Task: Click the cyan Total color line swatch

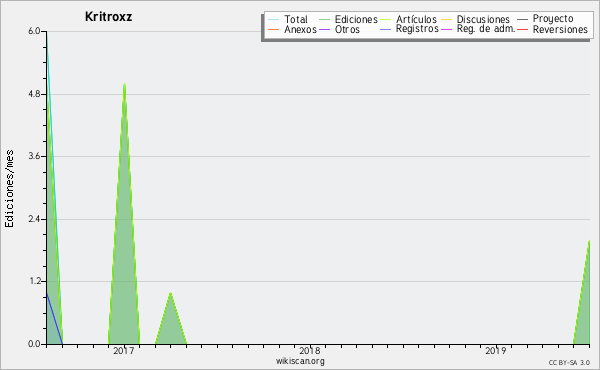Action: [x=274, y=20]
